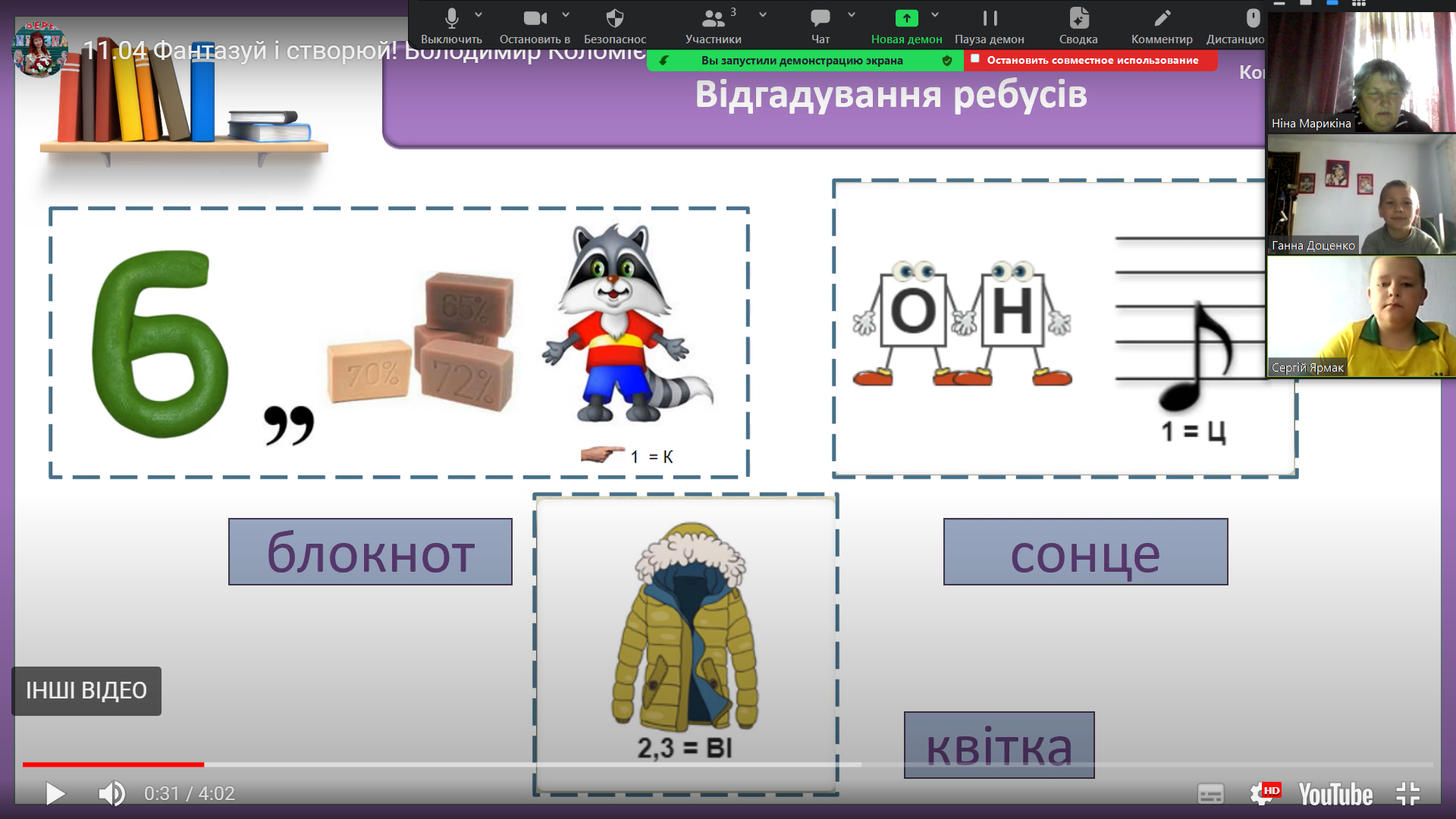Select the Ніна Марикіна video thumbnail

pos(1362,72)
